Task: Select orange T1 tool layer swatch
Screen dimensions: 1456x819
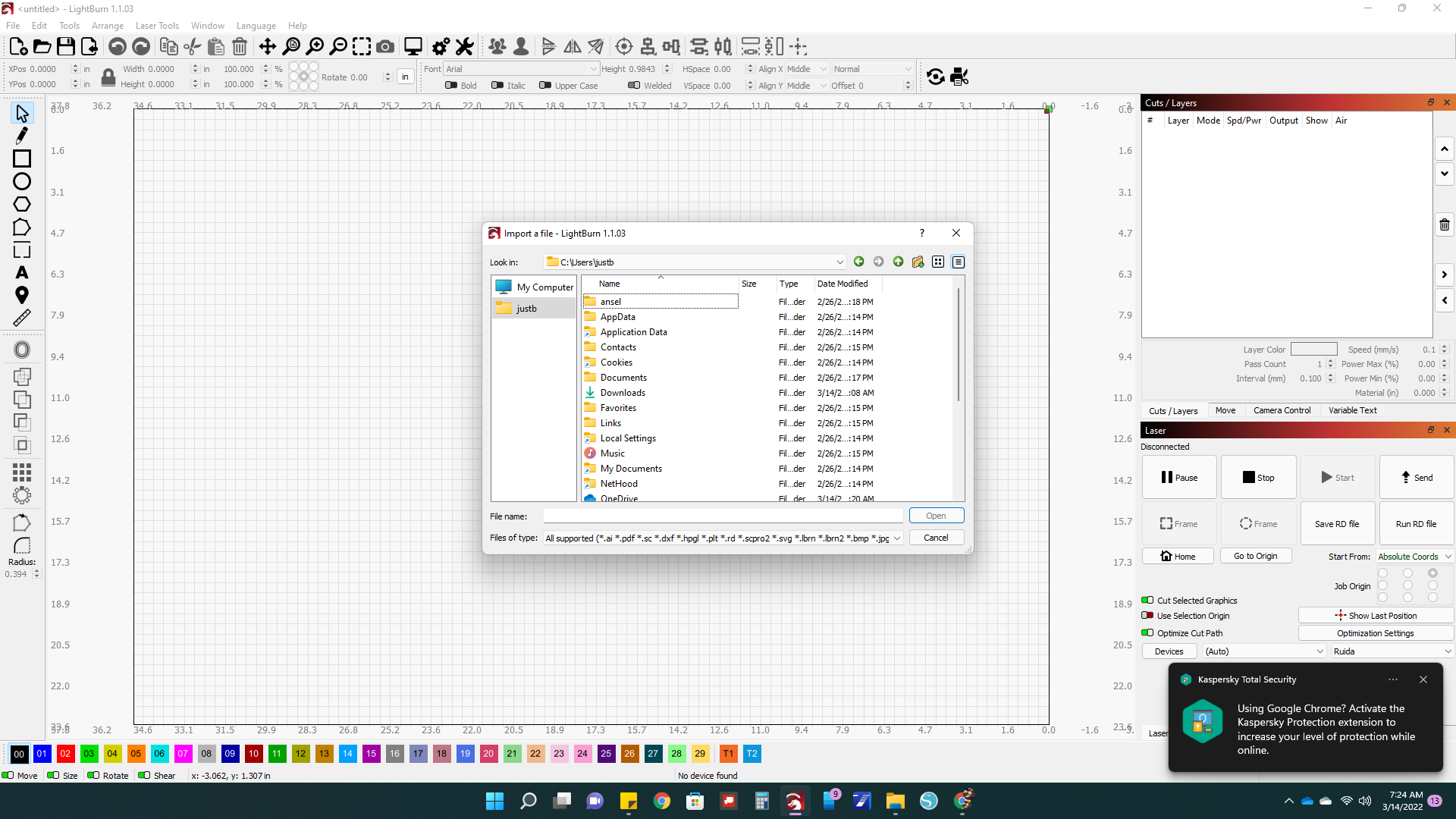Action: point(728,754)
